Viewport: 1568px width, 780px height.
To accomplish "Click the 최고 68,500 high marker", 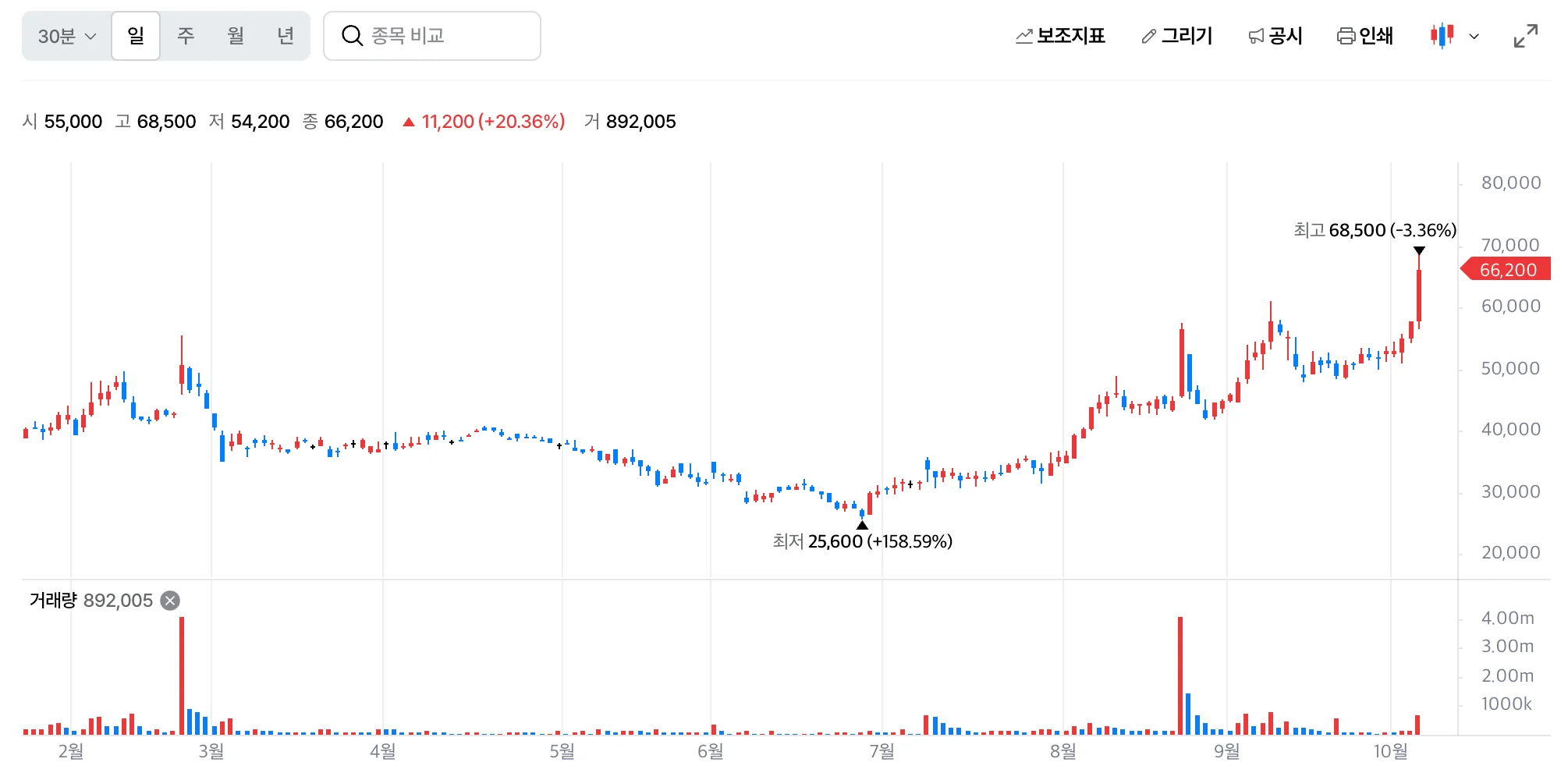I will point(1375,230).
